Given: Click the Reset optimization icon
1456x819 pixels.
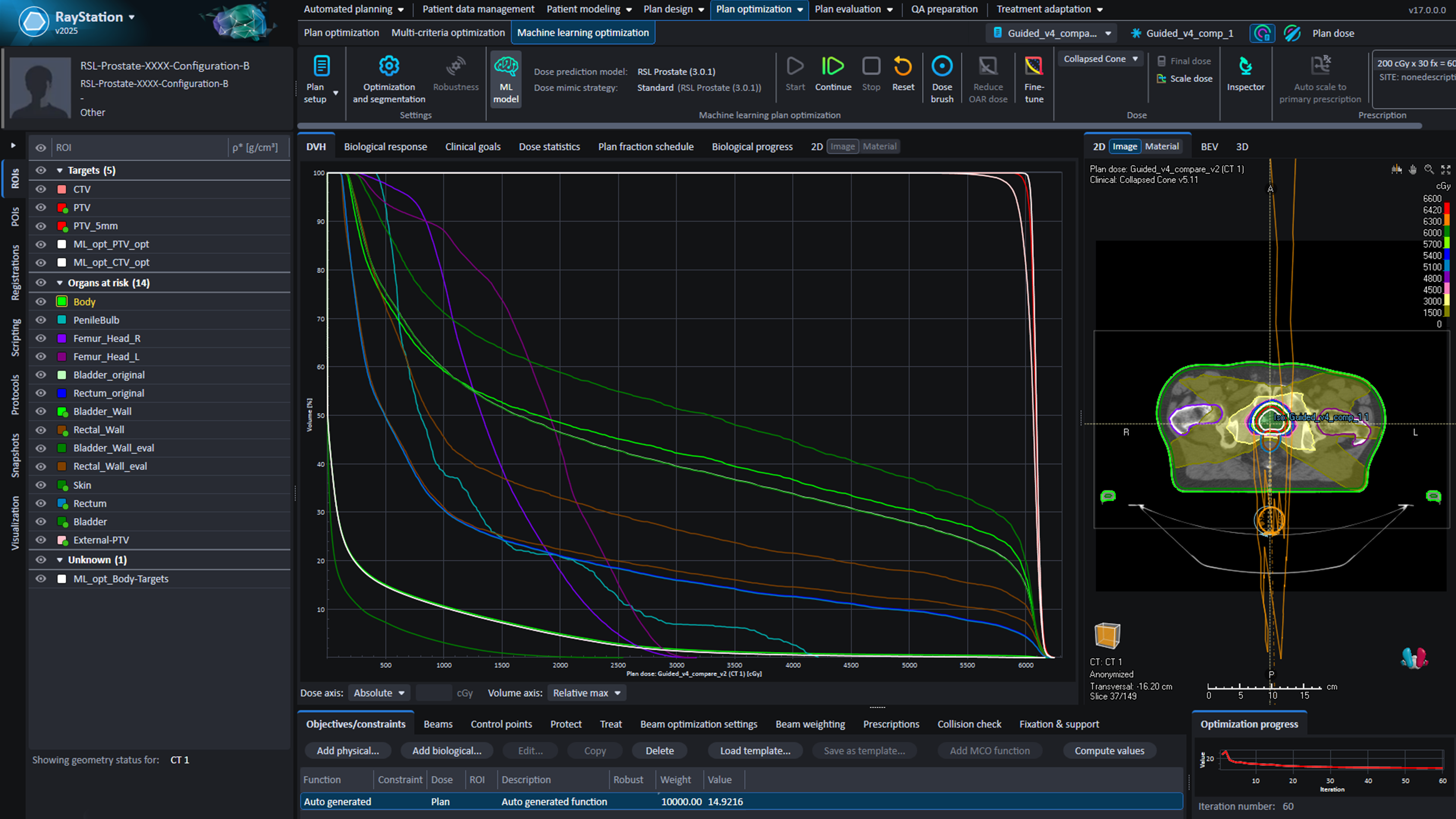Looking at the screenshot, I should [x=902, y=67].
